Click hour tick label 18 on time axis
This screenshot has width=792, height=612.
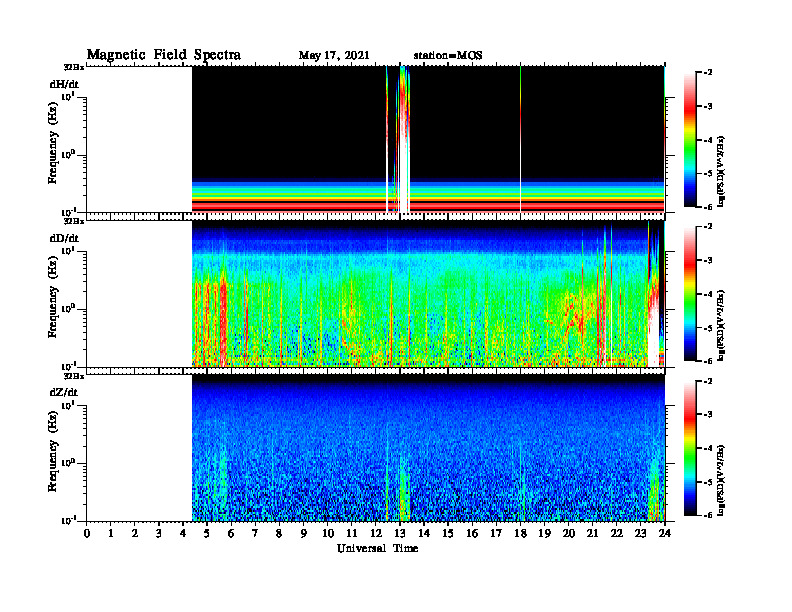tap(520, 534)
